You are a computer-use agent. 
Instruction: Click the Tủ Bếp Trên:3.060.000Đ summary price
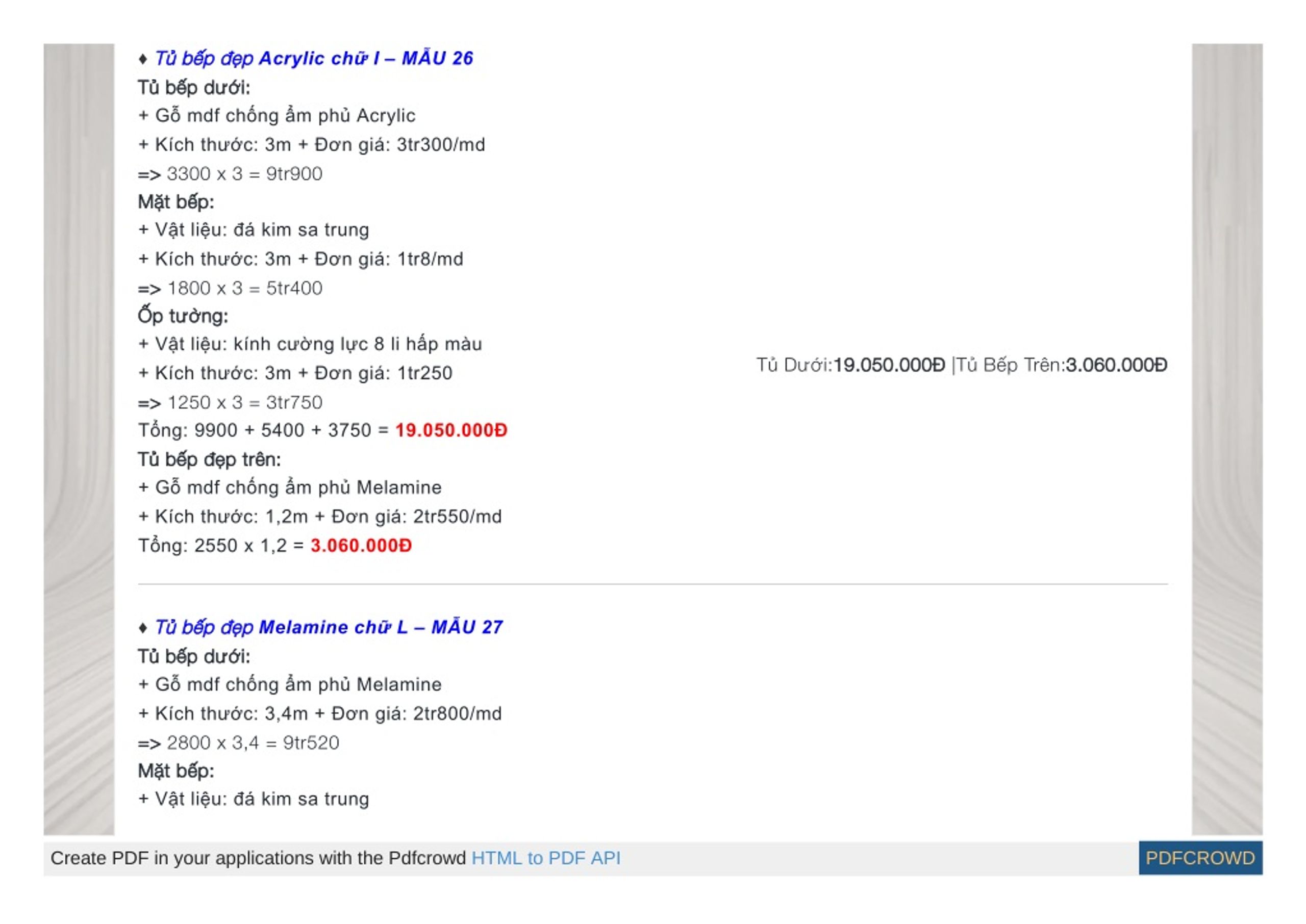[1062, 365]
